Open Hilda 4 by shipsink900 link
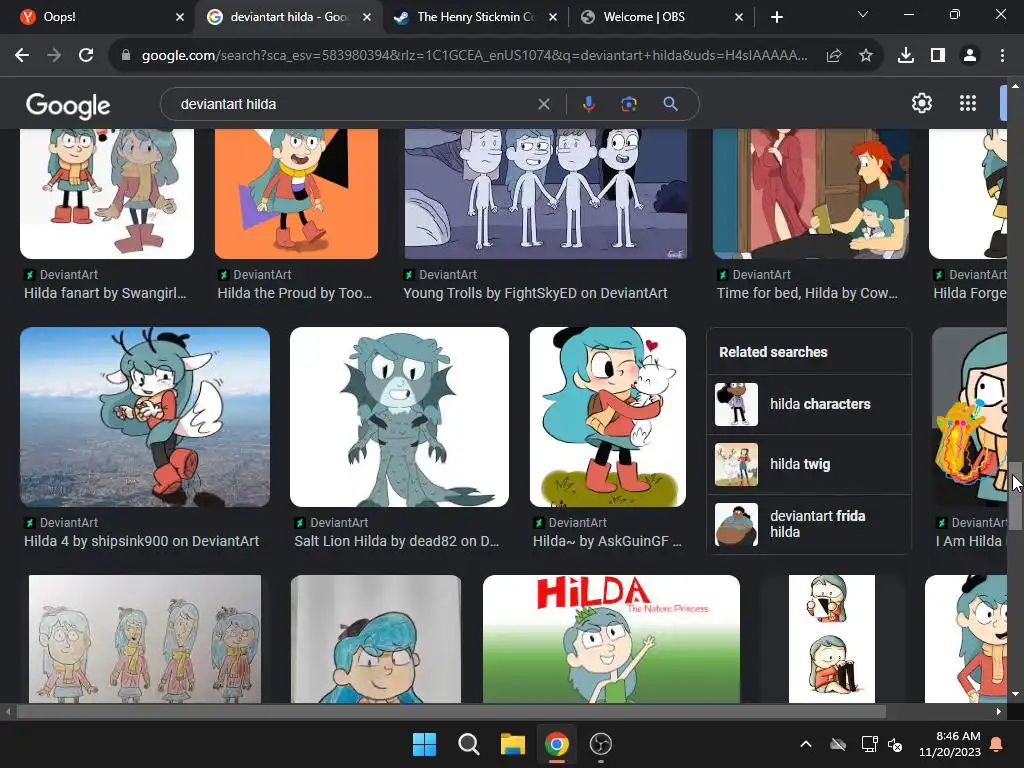Viewport: 1024px width, 768px height. (142, 541)
